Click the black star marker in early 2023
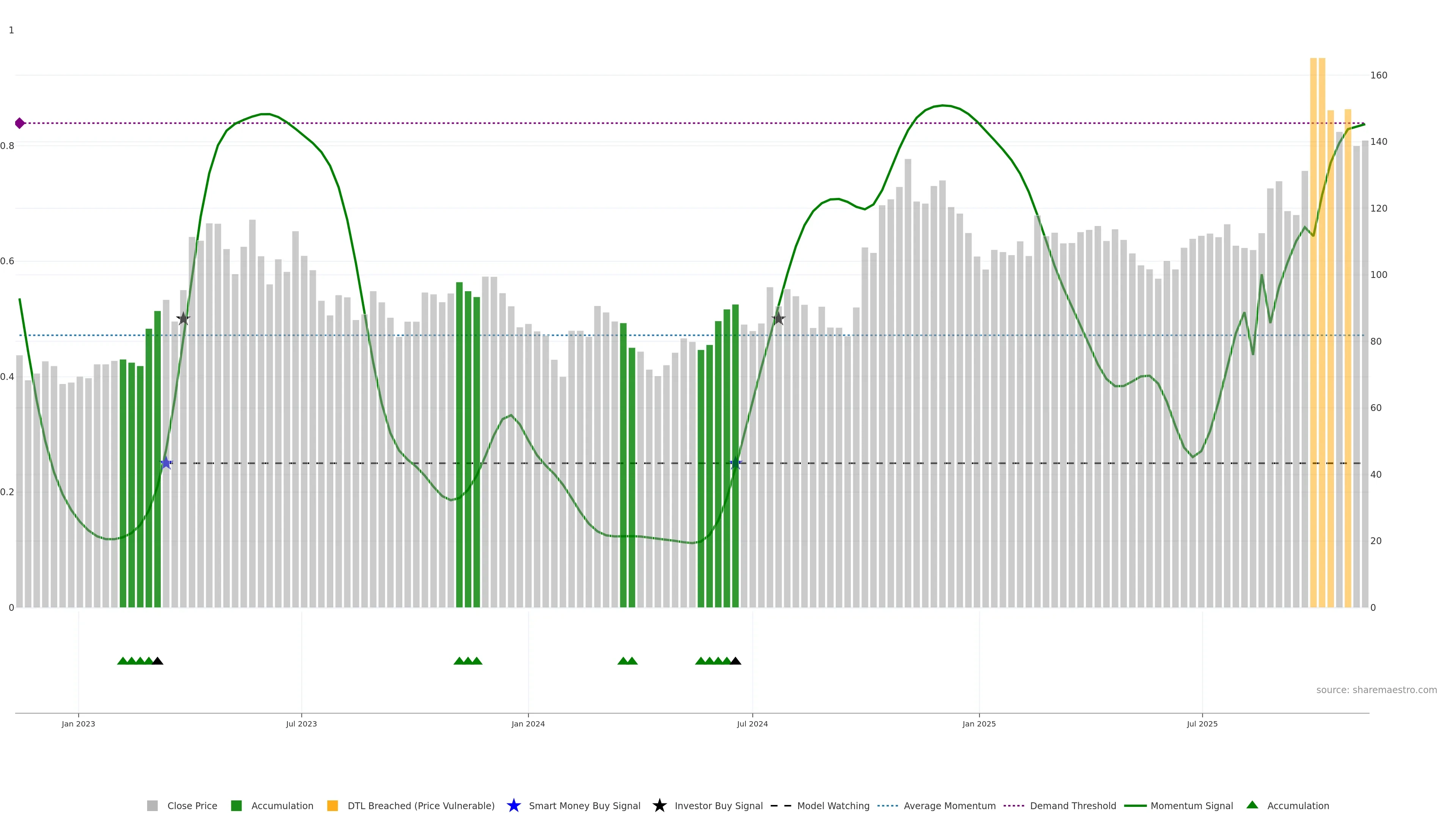1456x819 pixels. [x=183, y=319]
